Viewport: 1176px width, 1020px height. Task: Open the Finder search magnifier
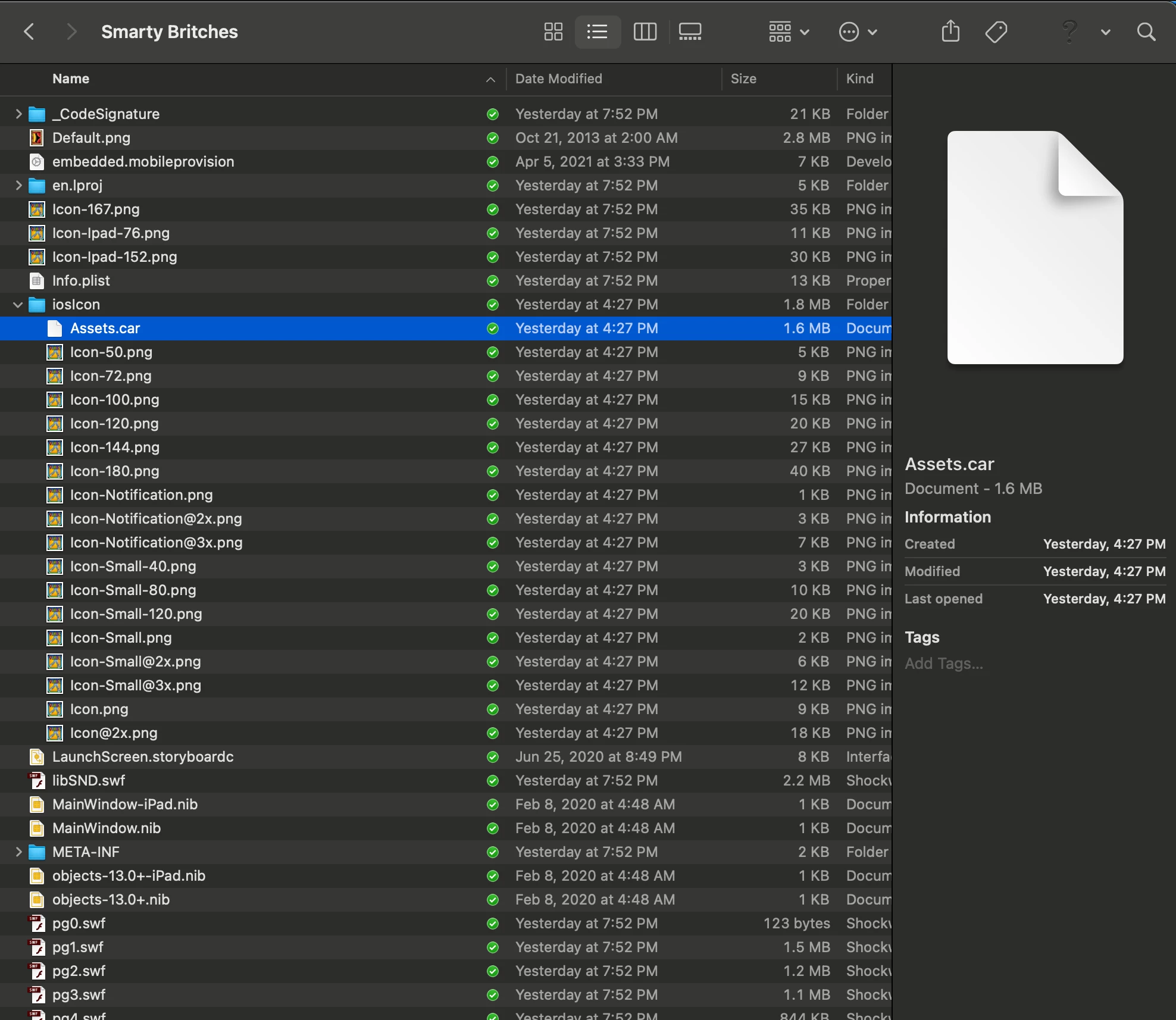(x=1146, y=32)
